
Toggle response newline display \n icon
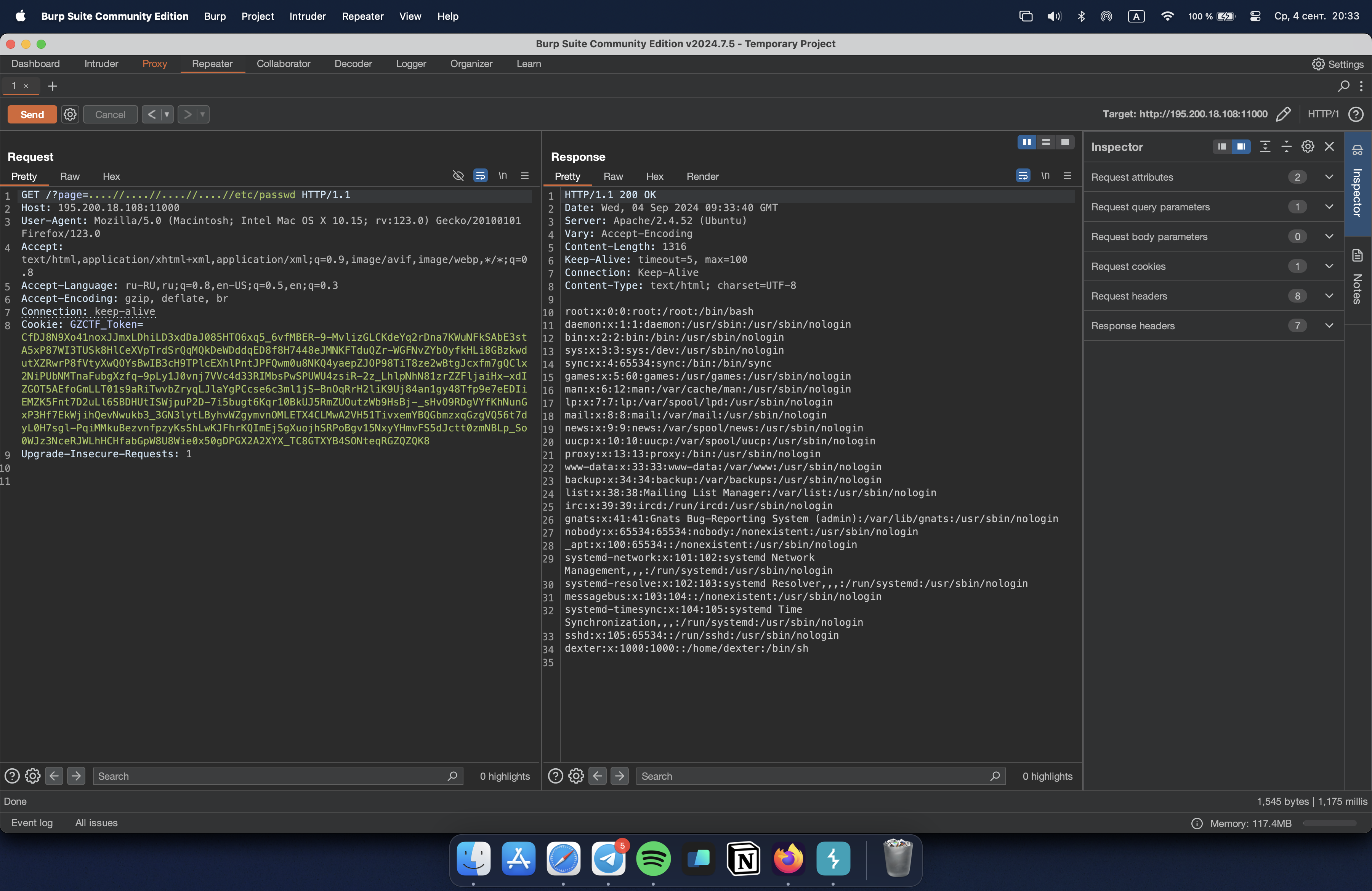tap(1045, 176)
